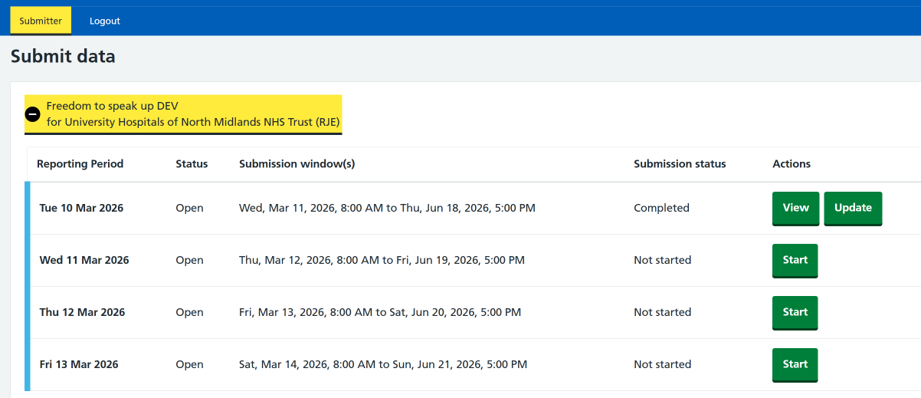Click Open status in the Thu 12 Mar row
Screen dimensions: 921x398
click(190, 312)
